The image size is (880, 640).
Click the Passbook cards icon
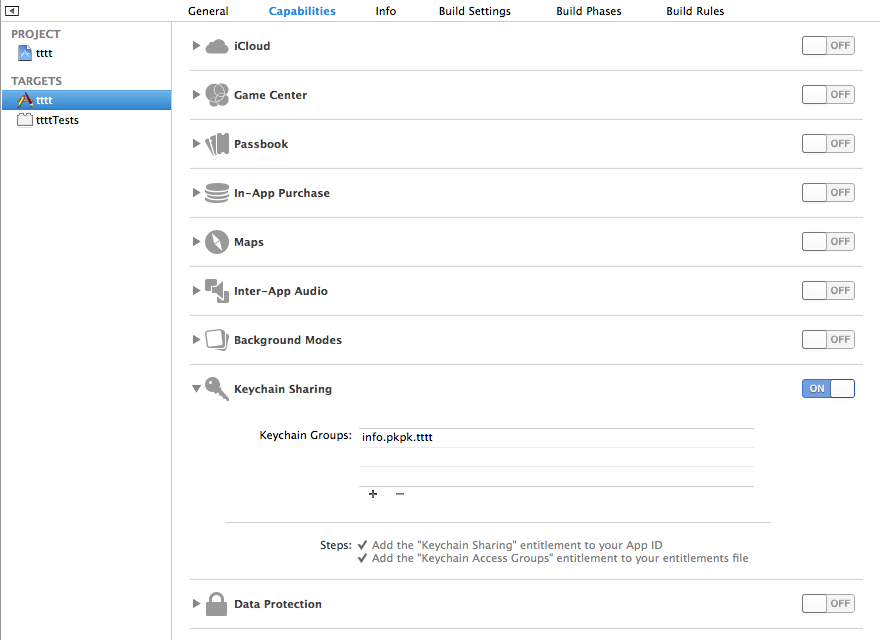click(x=217, y=144)
